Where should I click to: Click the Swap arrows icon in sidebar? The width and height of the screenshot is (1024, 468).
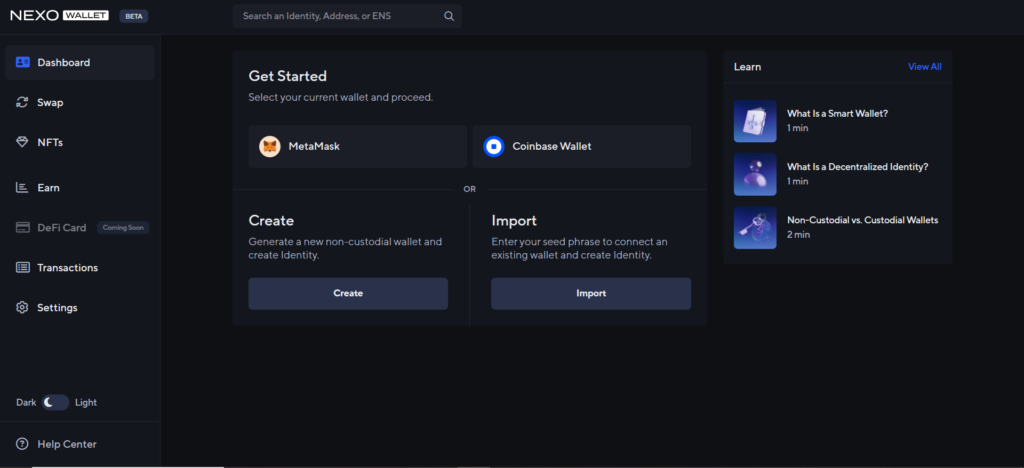[22, 102]
